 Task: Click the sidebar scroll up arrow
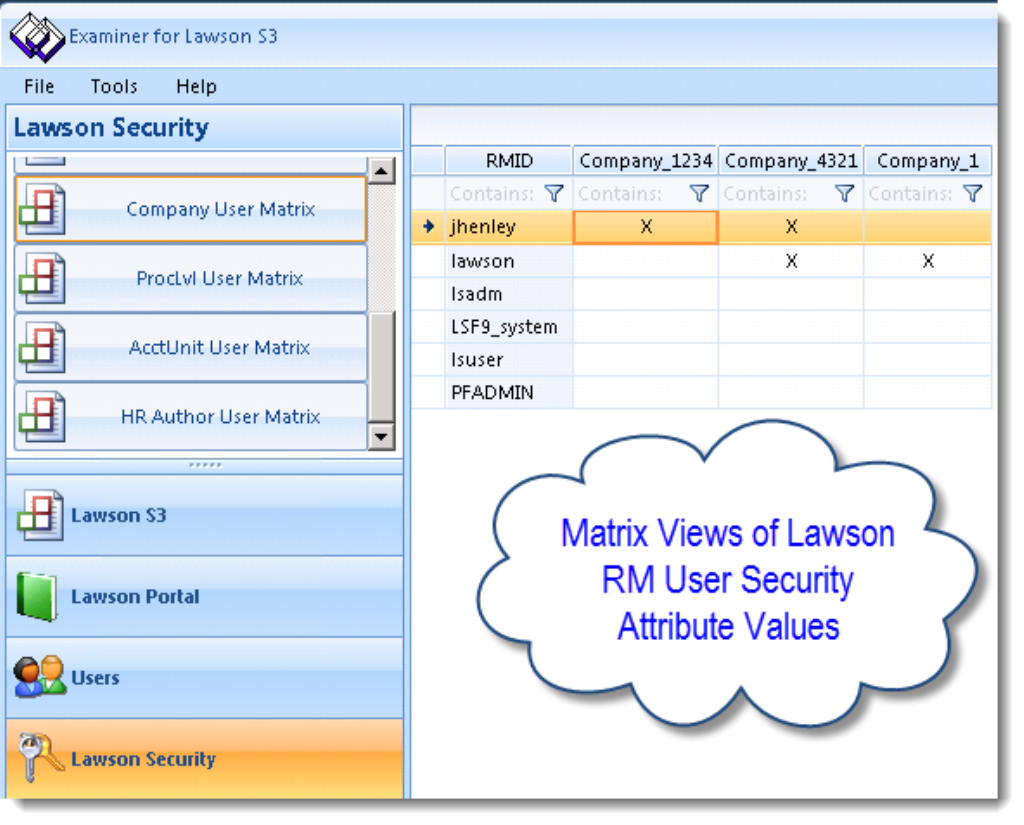coord(381,171)
